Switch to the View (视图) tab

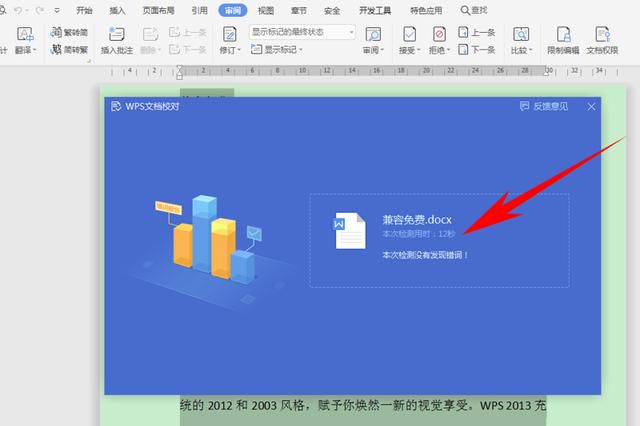266,10
